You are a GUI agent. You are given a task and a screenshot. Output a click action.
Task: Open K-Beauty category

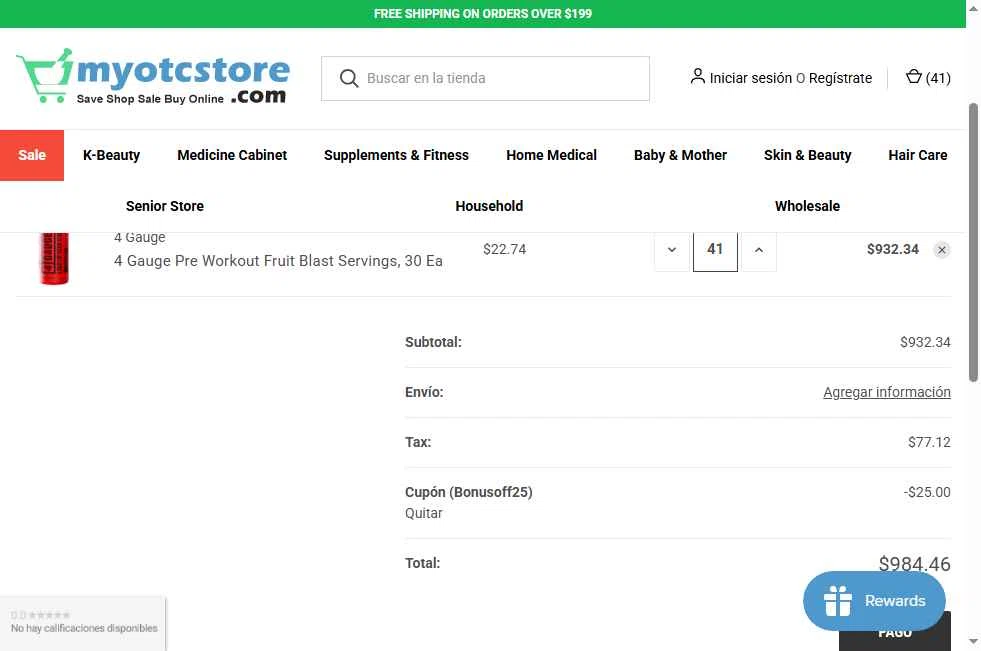111,155
